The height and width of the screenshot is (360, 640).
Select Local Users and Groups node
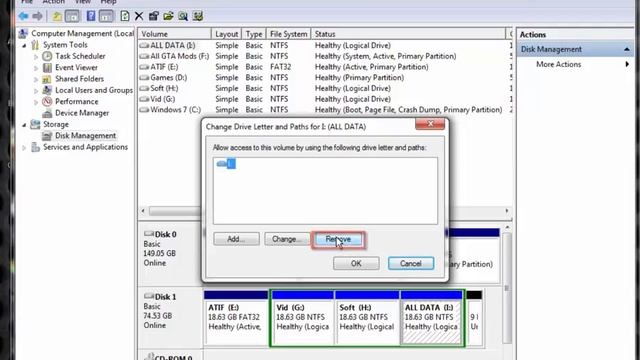coord(94,90)
